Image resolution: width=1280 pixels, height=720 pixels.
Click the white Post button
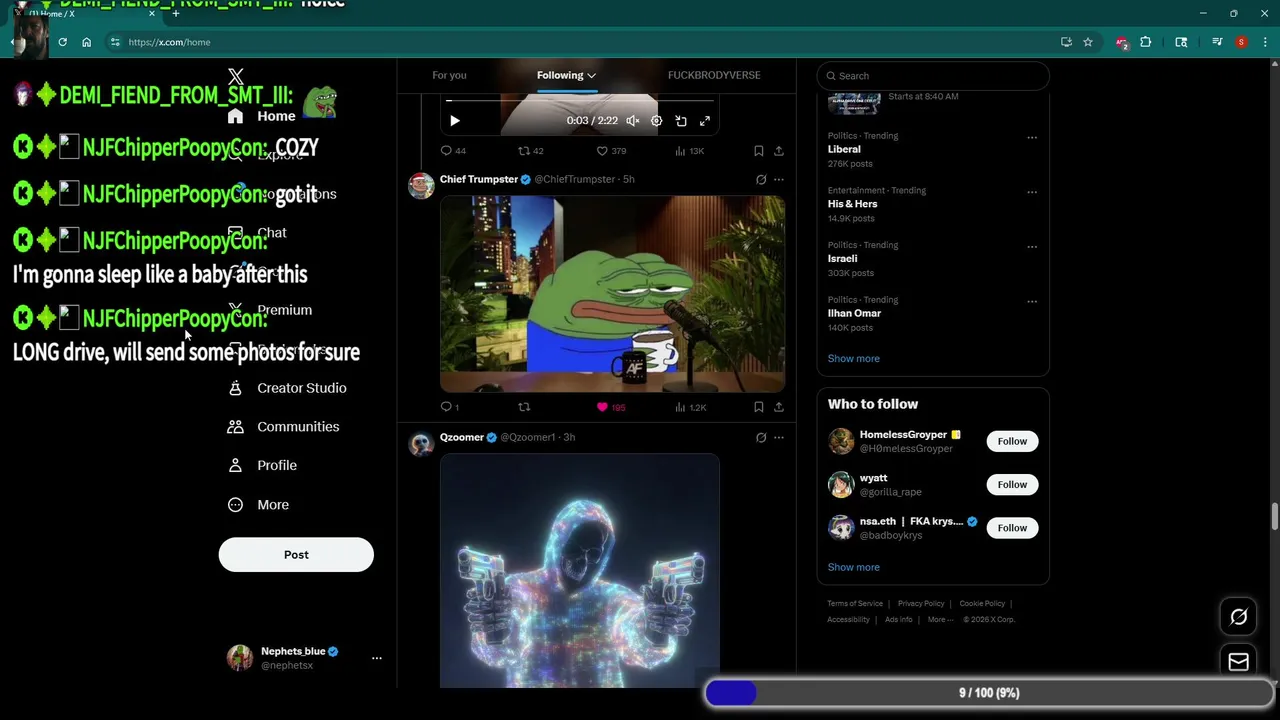[x=296, y=555]
